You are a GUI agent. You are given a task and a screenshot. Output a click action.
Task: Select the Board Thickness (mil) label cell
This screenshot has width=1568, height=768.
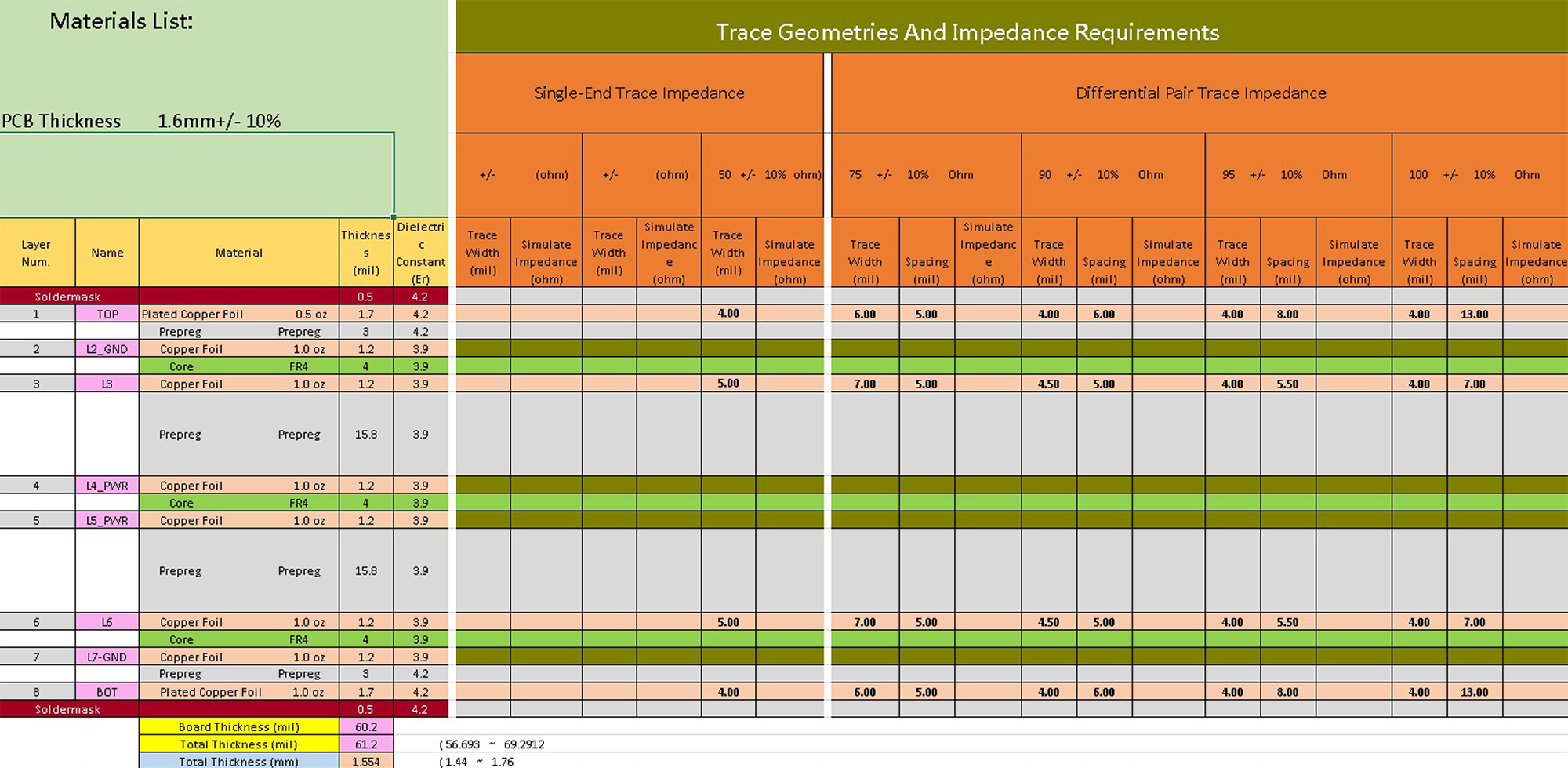(x=238, y=726)
